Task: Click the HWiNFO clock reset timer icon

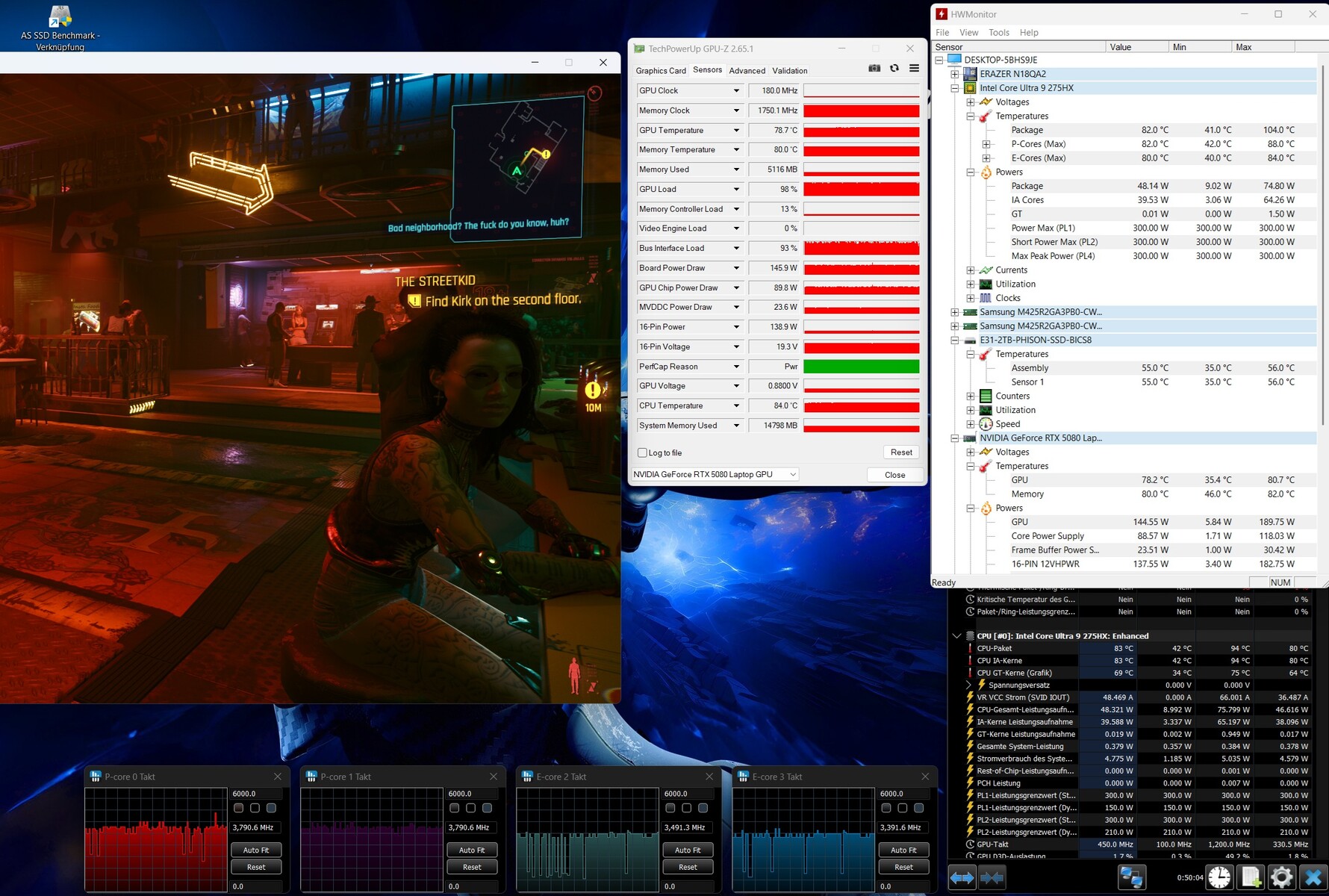Action: coord(1219,877)
